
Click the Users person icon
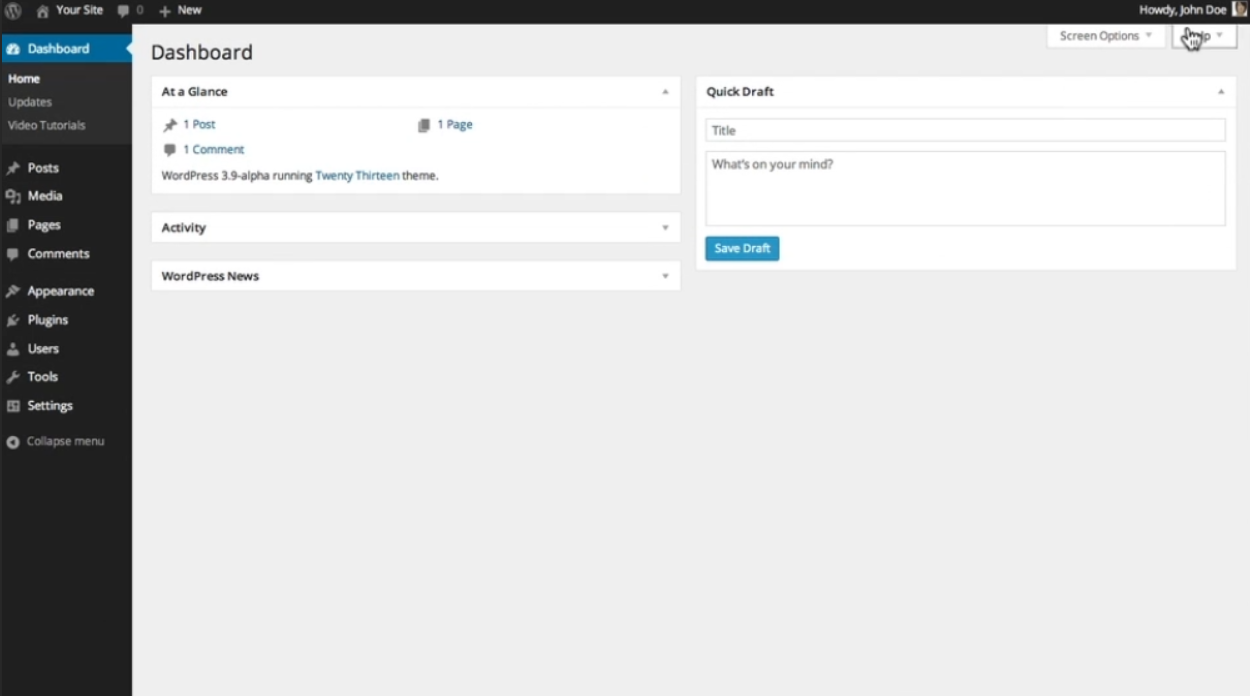[13, 349]
